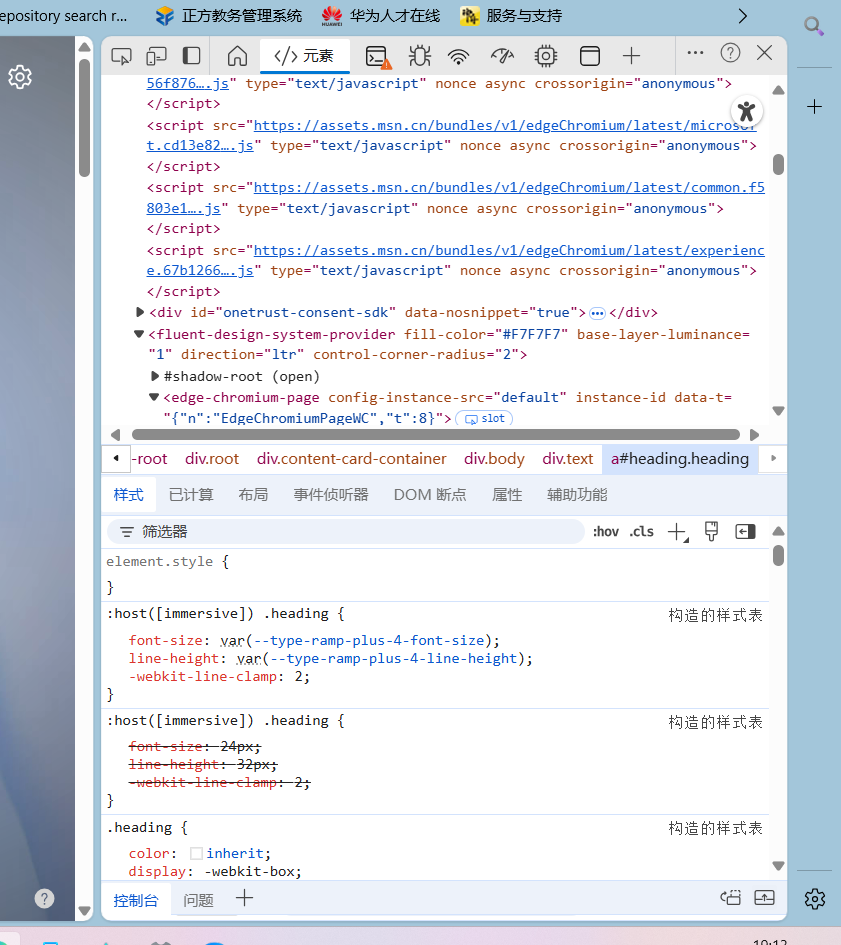Screen dimensions: 841x945
Task: Toggle element state with :hov
Action: click(x=605, y=532)
